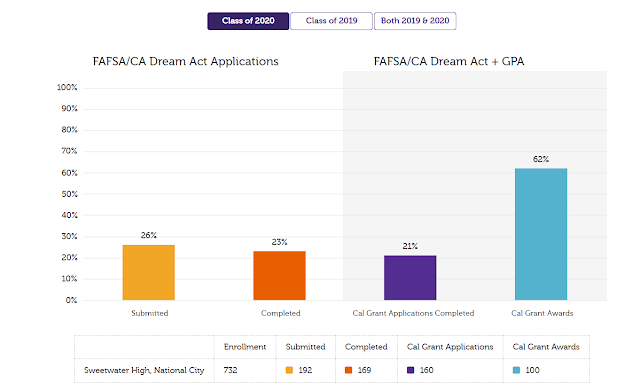The height and width of the screenshot is (391, 640).
Task: Open the Both 2019 & 2020 tab
Action: (415, 21)
